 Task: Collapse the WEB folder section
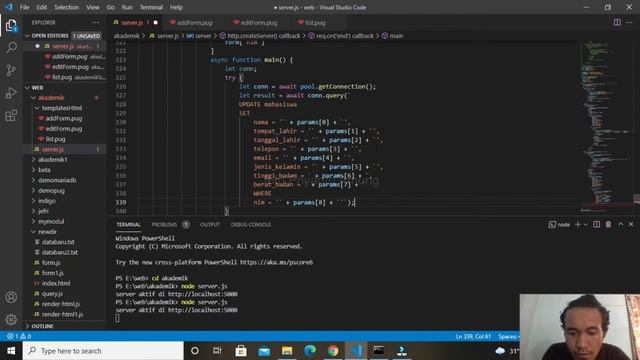(27, 88)
